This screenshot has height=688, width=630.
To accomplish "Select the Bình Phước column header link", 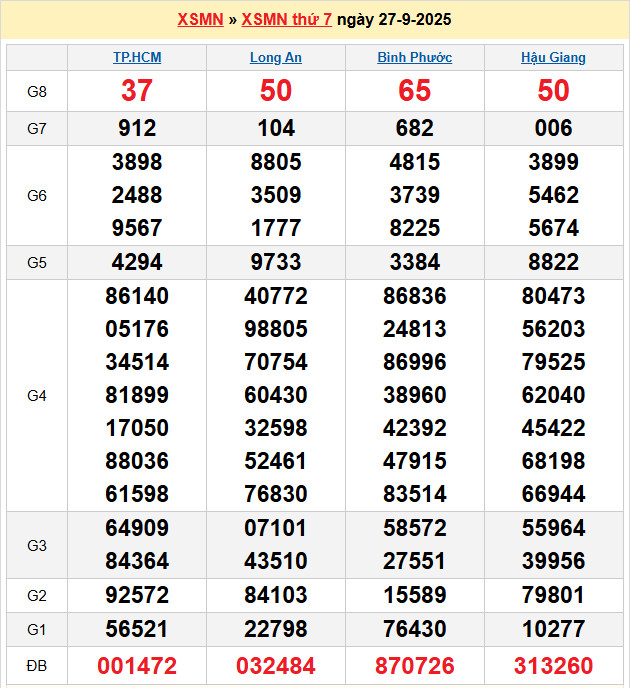I will (x=414, y=57).
